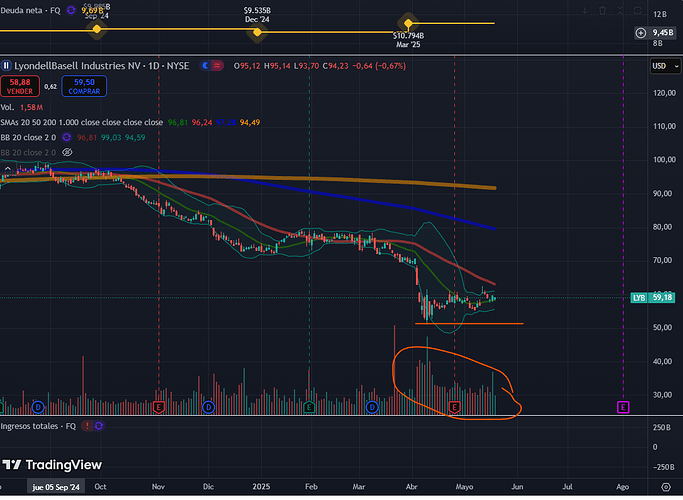Screen dimensions: 683x500
Task: Open the red earnings E marker at Nov
Action: tap(159, 408)
